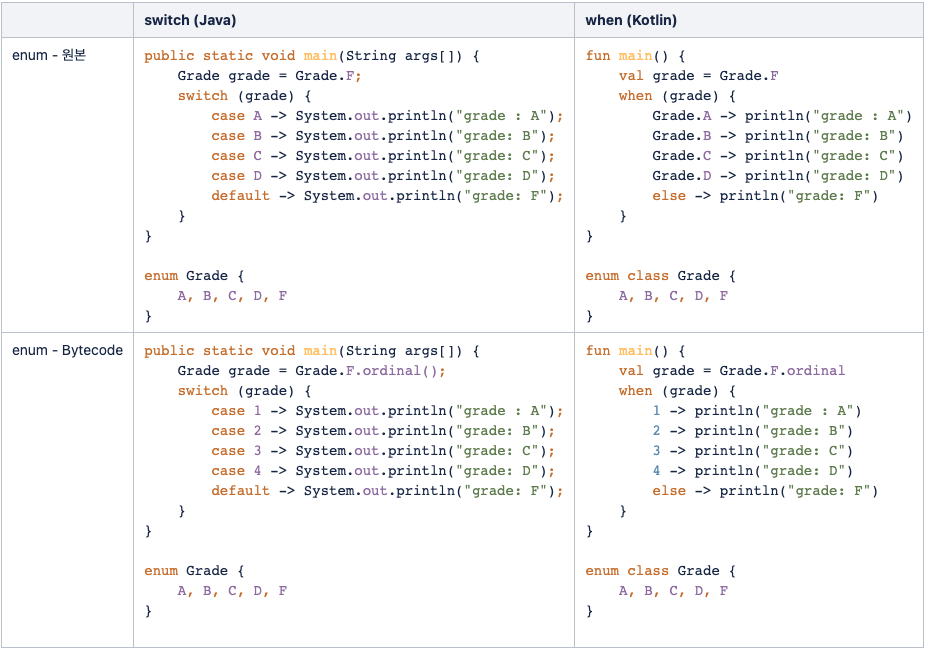
Task: Click the Kotlin line beginning "Grade.A ->"
Action: tap(782, 116)
